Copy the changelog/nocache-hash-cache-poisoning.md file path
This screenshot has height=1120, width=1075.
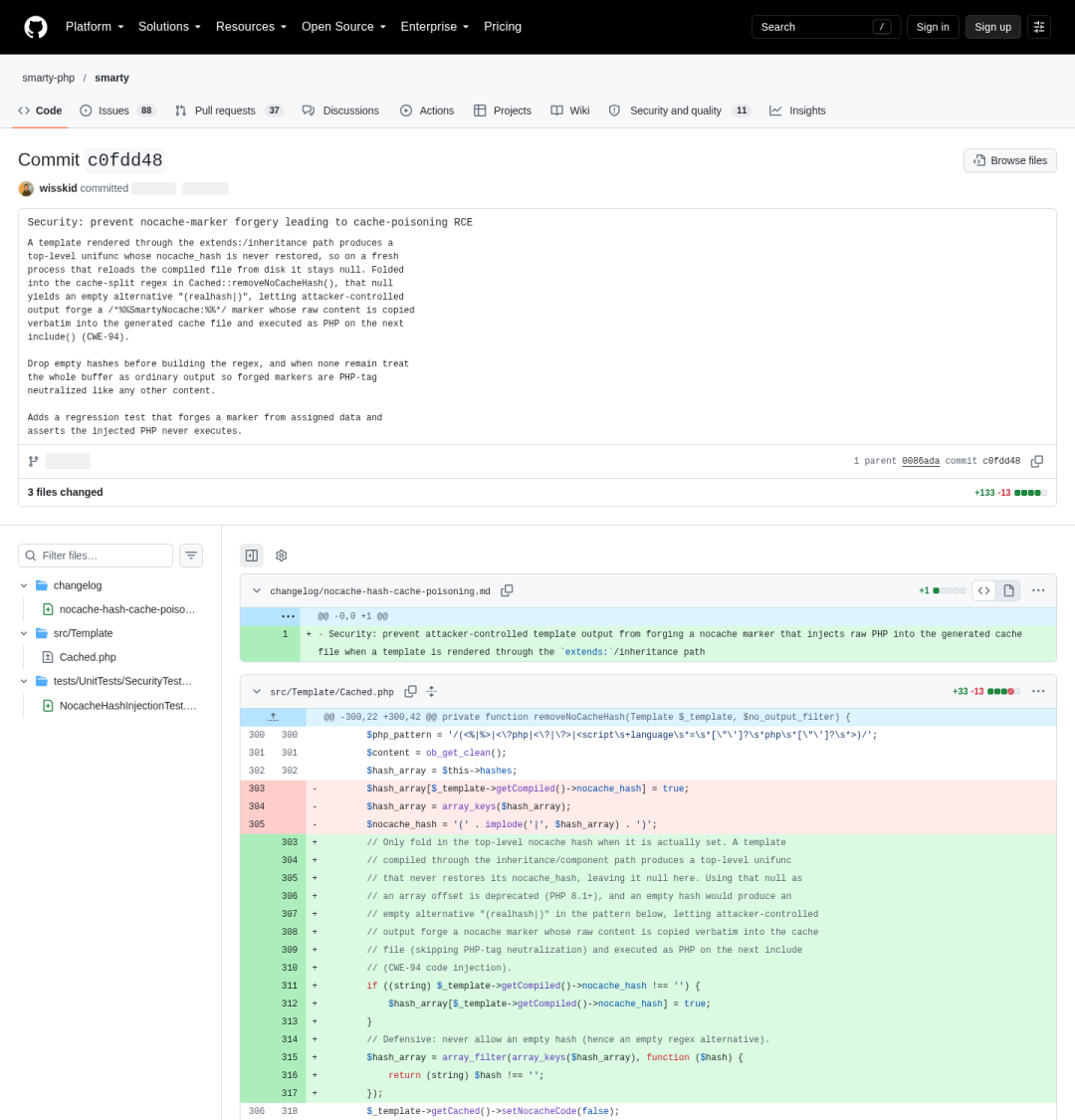508,590
